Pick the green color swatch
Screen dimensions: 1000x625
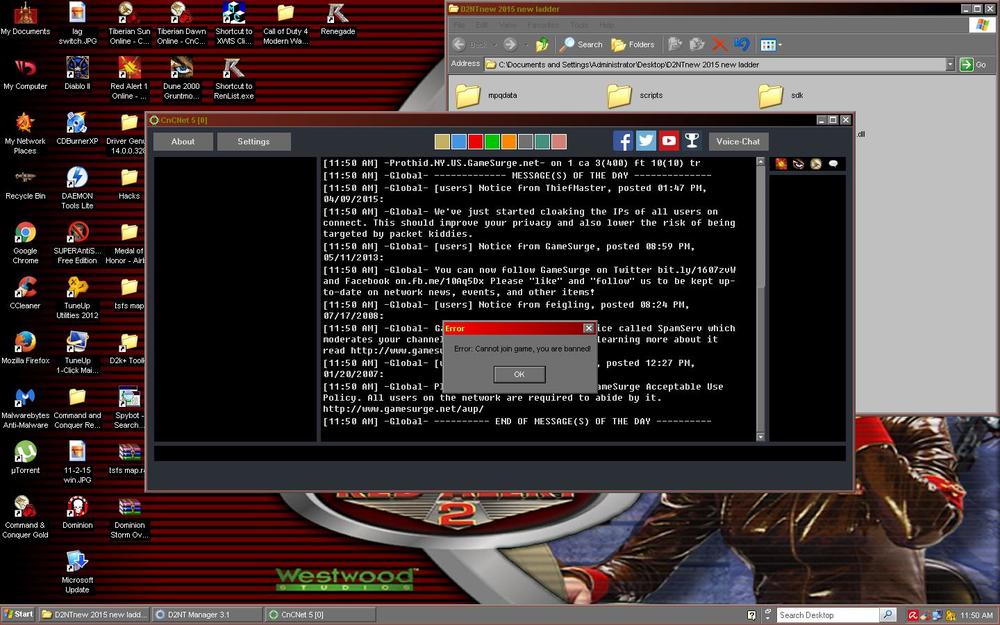(x=492, y=142)
